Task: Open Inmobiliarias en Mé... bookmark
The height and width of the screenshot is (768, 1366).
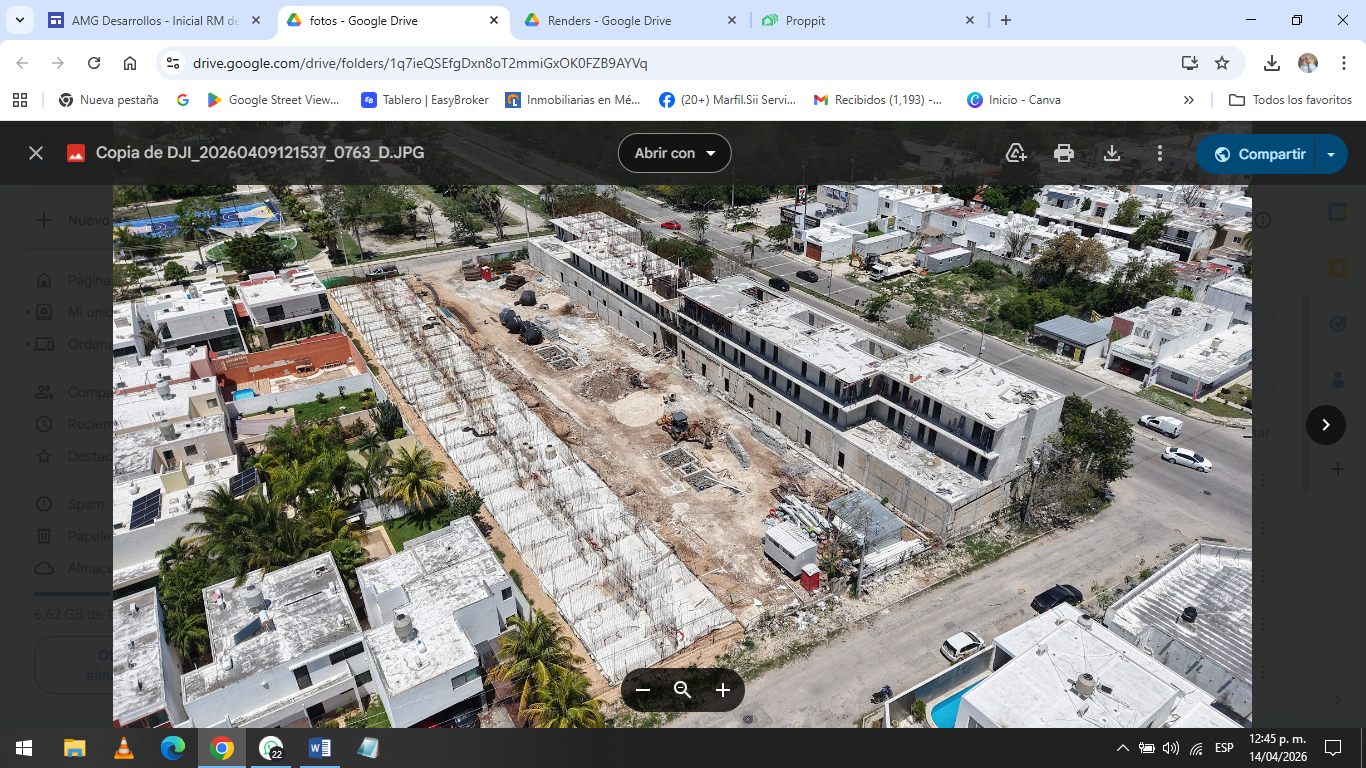Action: click(x=573, y=100)
